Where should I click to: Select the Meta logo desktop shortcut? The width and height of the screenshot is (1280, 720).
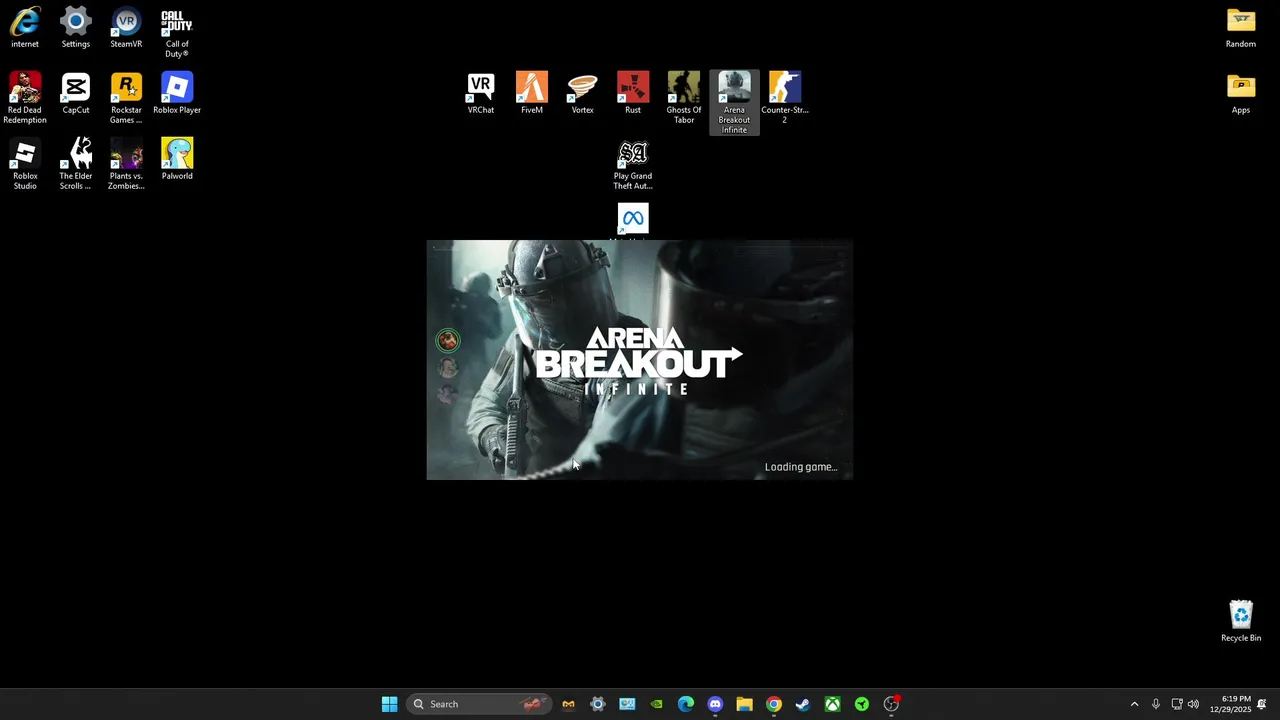pyautogui.click(x=633, y=220)
